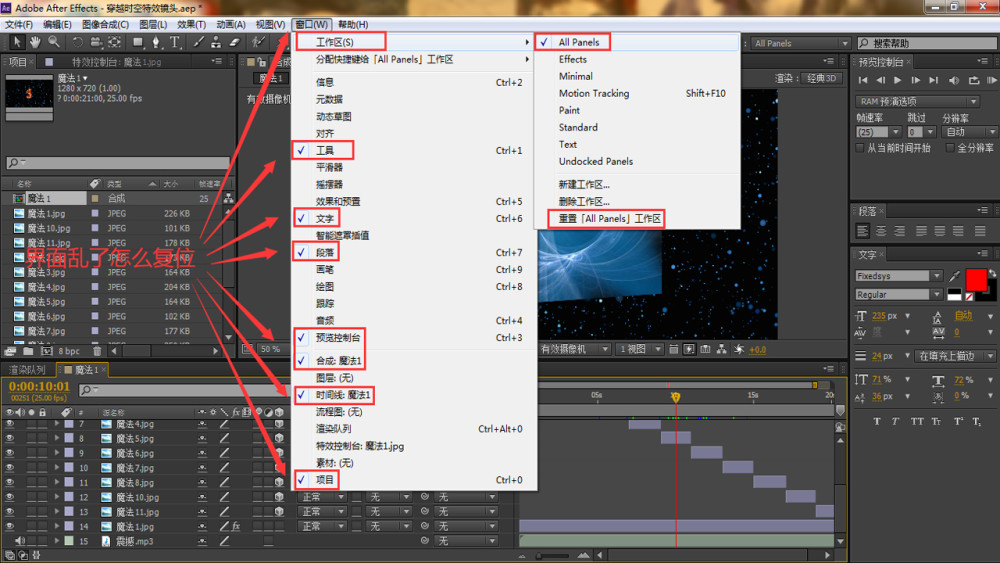
Task: Play the preview
Action: tap(898, 80)
